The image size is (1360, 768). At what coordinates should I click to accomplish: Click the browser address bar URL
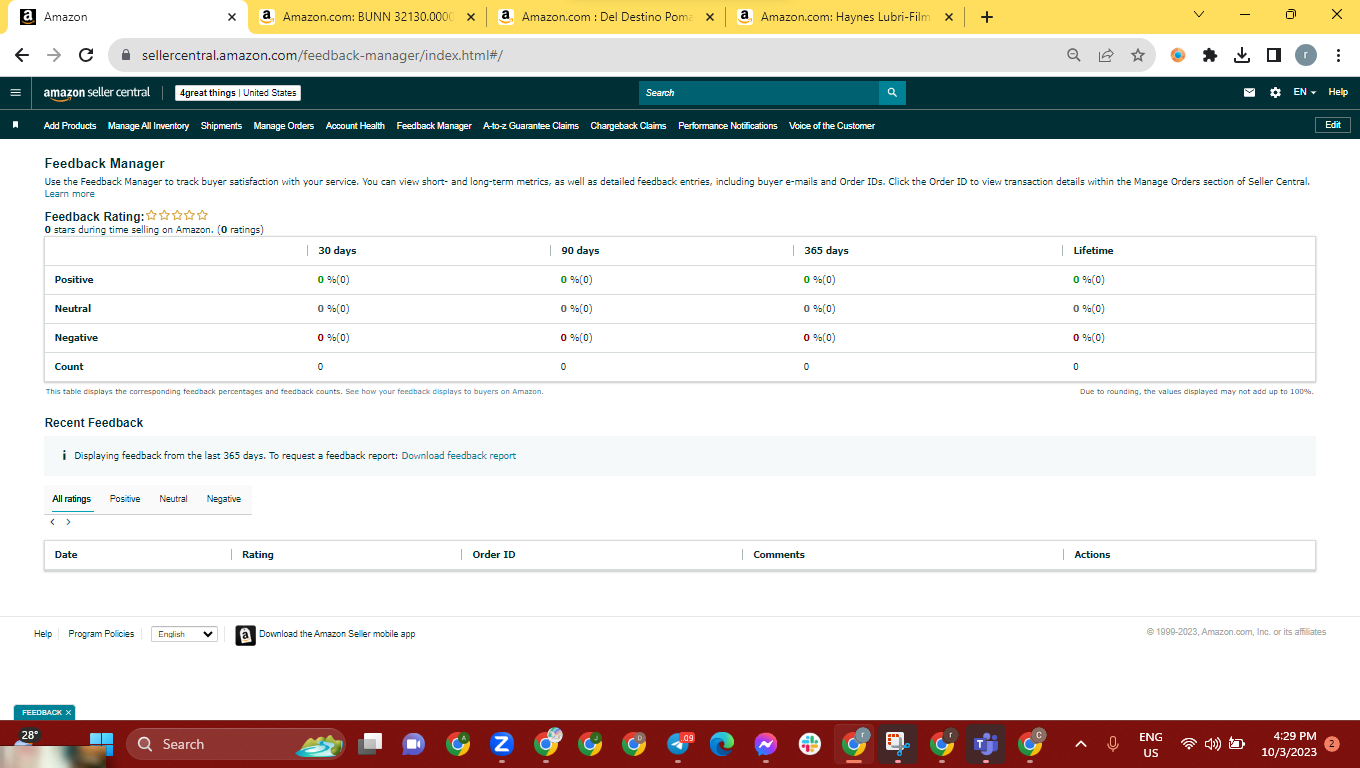320,56
